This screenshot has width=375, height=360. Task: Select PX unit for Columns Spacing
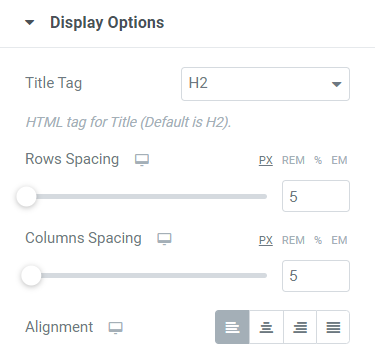pyautogui.click(x=266, y=240)
